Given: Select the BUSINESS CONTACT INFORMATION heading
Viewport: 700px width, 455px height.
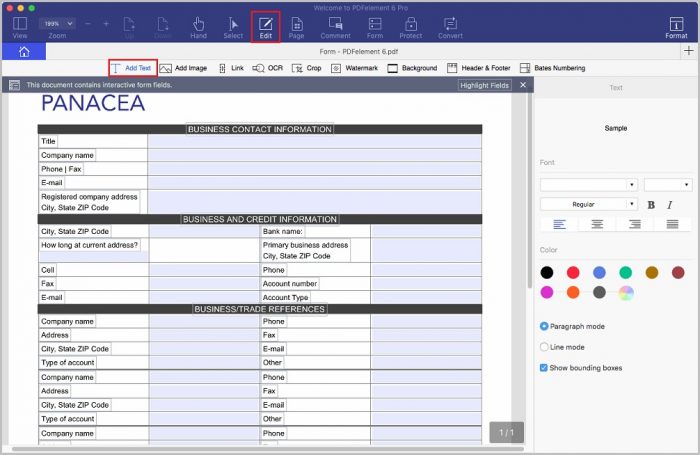Looking at the screenshot, I should tap(259, 129).
